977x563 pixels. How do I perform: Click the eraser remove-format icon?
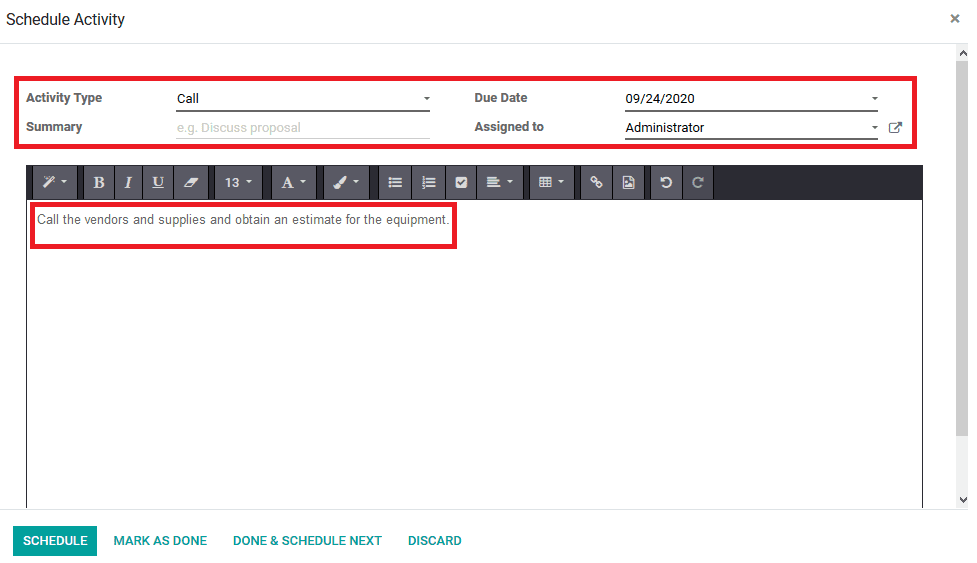(x=191, y=182)
